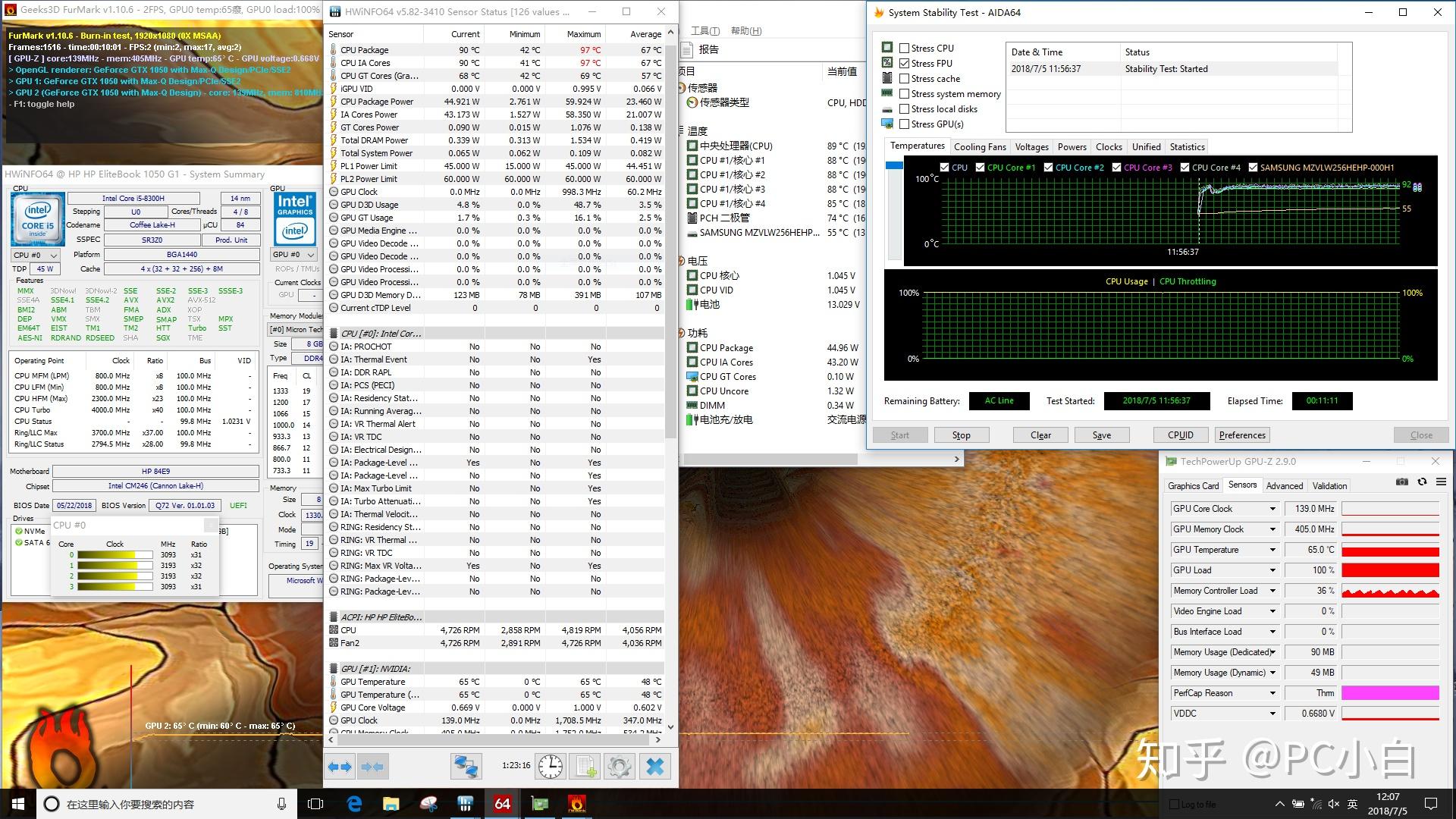This screenshot has height=819, width=1456.
Task: Click GPU-Z camera screenshot icon
Action: tap(1402, 482)
